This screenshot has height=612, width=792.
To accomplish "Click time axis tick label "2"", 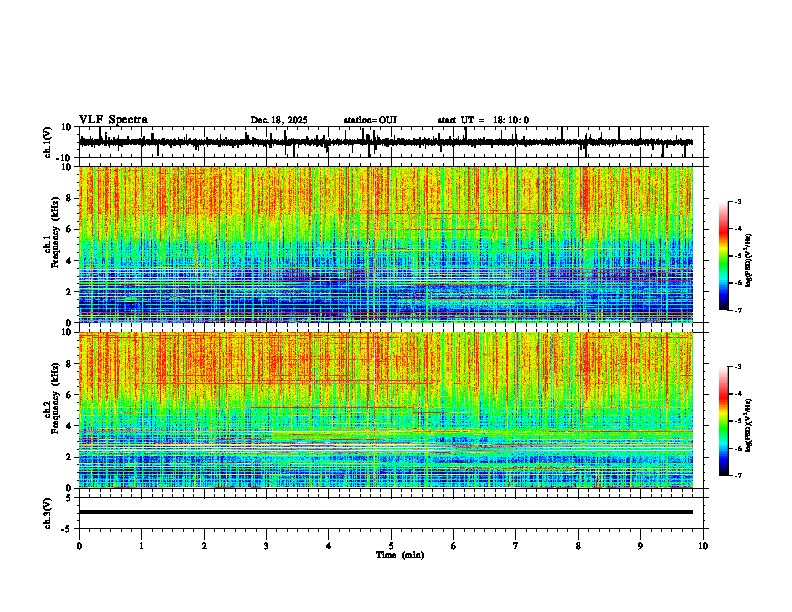I will pyautogui.click(x=204, y=546).
